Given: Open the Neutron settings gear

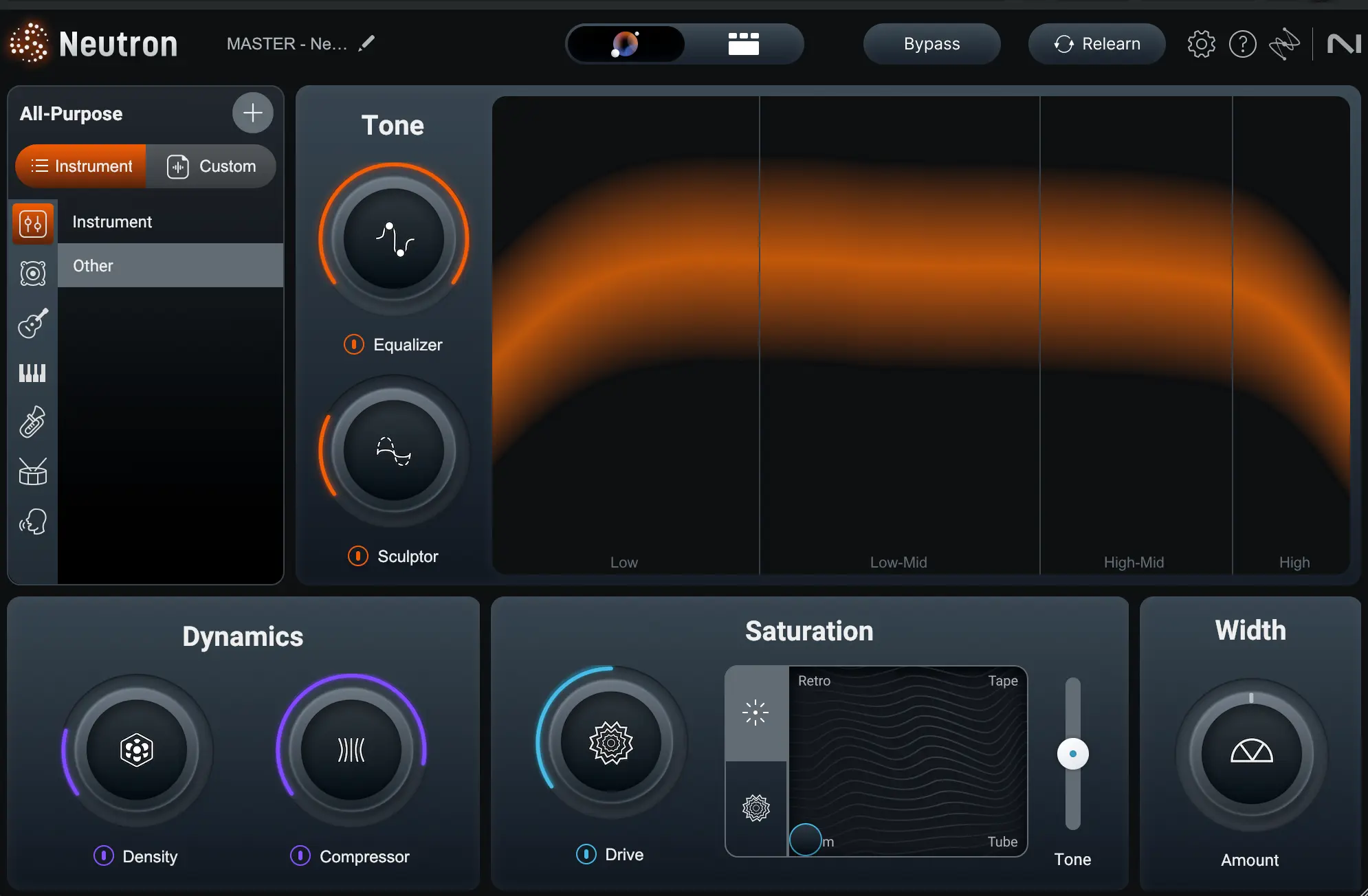Looking at the screenshot, I should pos(1200,43).
